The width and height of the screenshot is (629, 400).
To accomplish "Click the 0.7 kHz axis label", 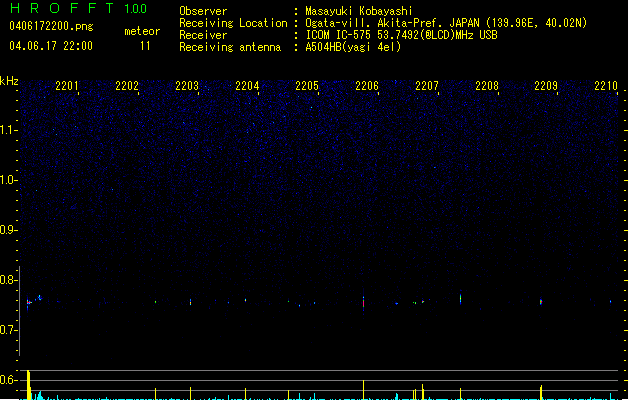I will tap(8, 330).
